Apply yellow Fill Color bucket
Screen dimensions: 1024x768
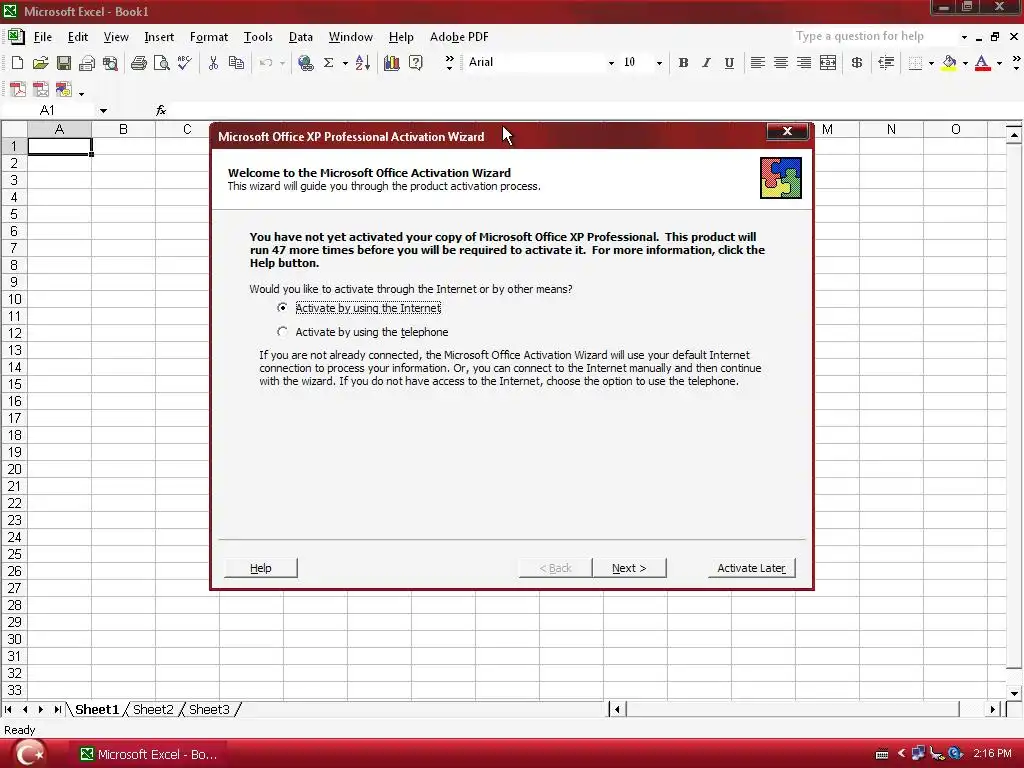(x=950, y=63)
